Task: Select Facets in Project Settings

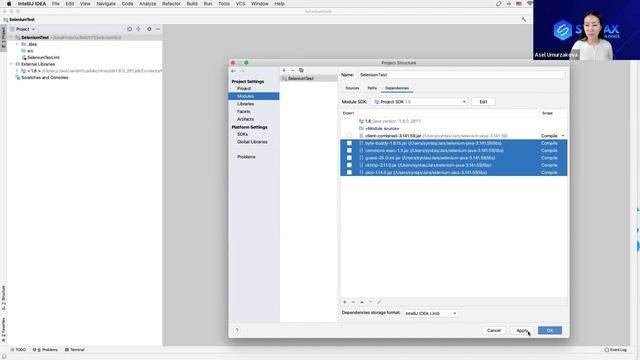Action: coord(244,111)
